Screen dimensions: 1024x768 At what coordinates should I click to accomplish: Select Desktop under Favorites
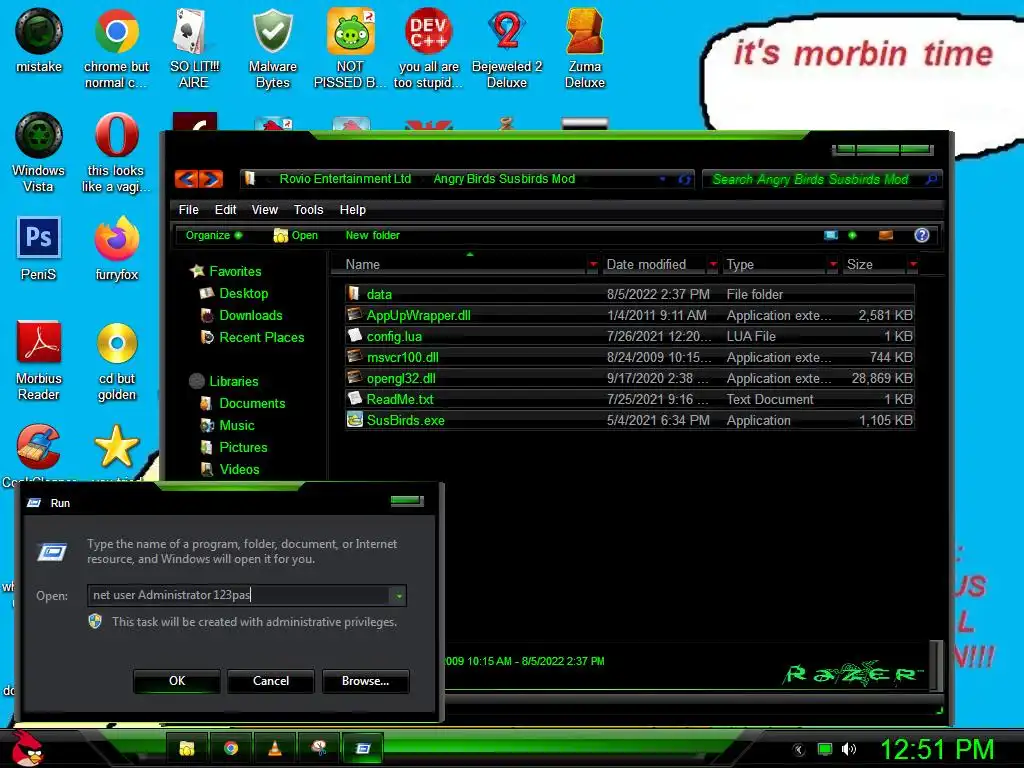(244, 293)
